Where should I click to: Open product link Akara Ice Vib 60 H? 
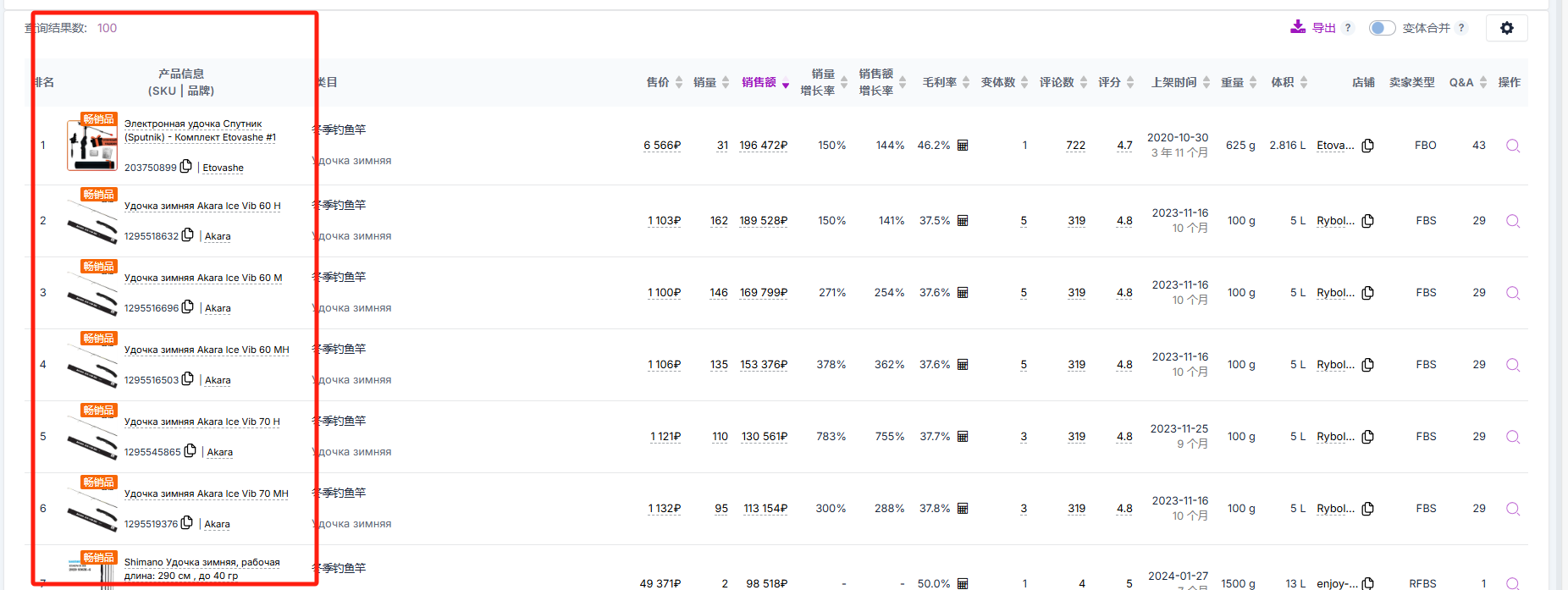pos(202,206)
